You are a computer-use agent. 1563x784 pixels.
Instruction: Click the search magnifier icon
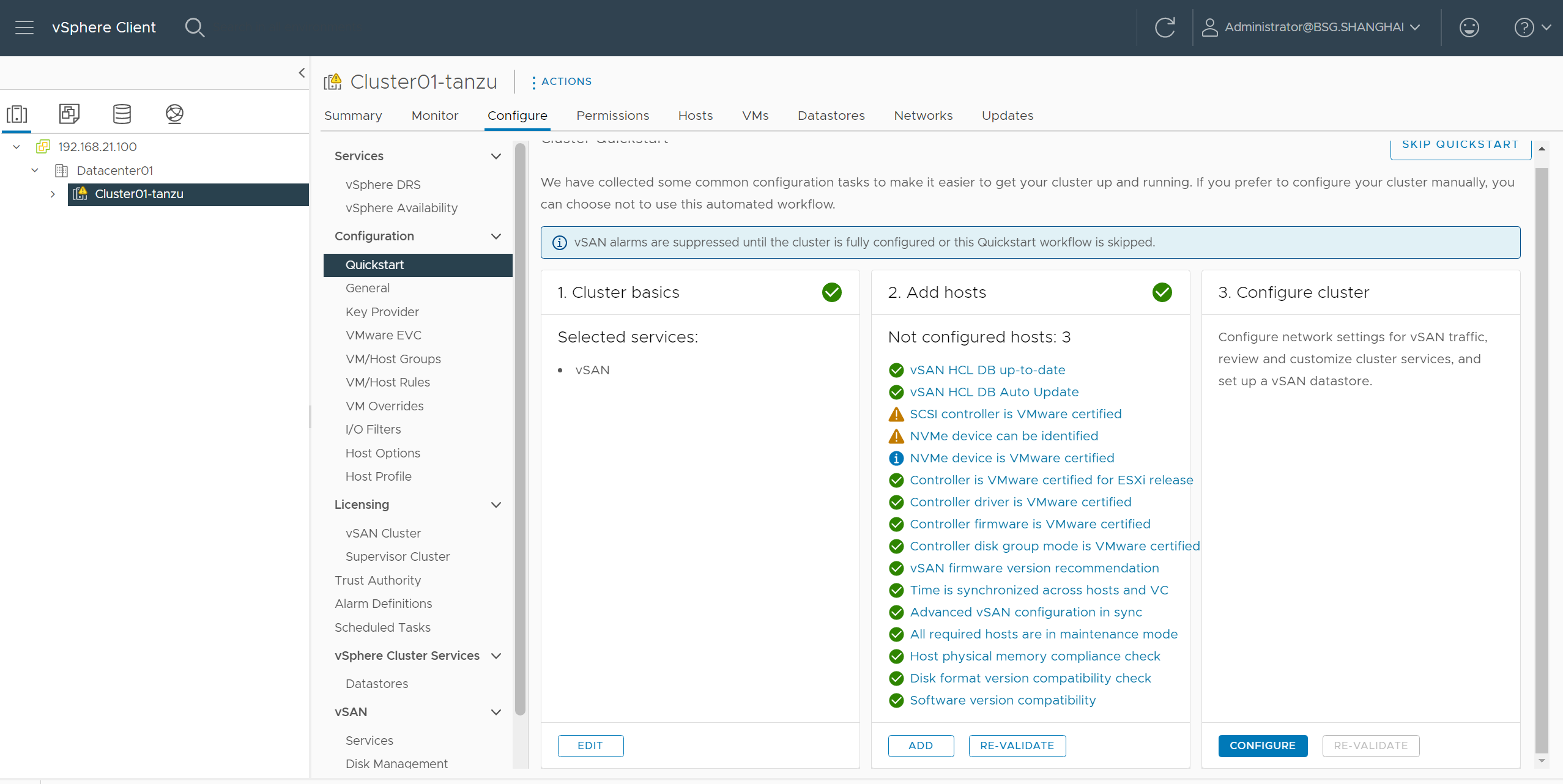tap(195, 28)
